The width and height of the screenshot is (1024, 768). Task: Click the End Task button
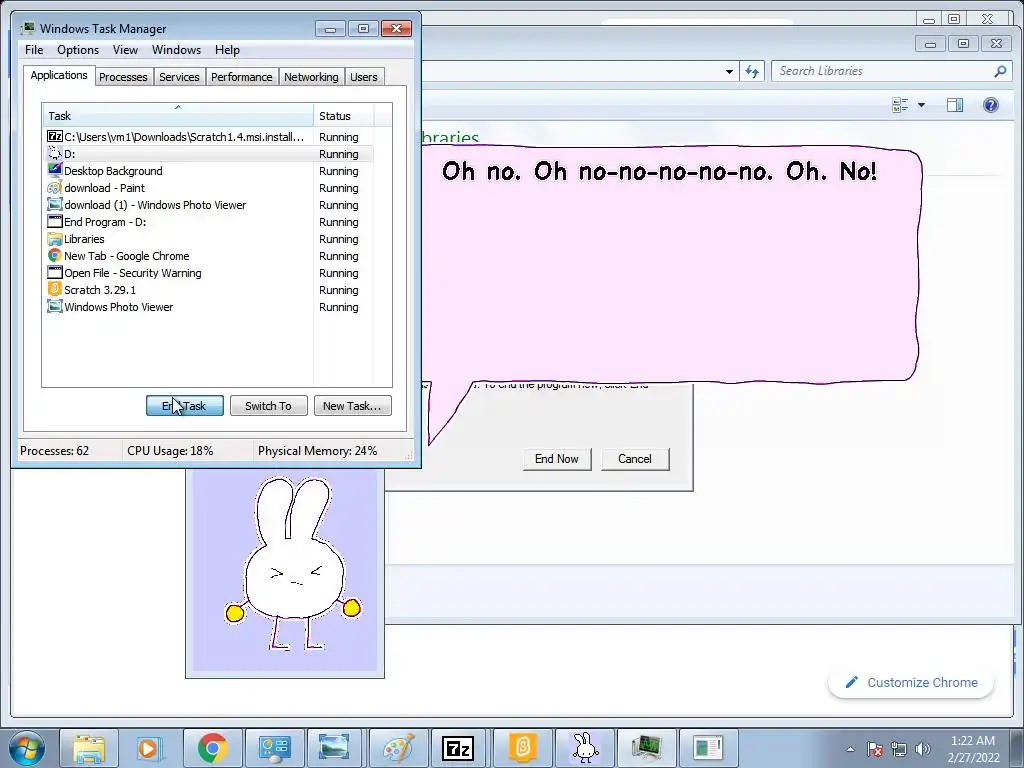pyautogui.click(x=185, y=406)
